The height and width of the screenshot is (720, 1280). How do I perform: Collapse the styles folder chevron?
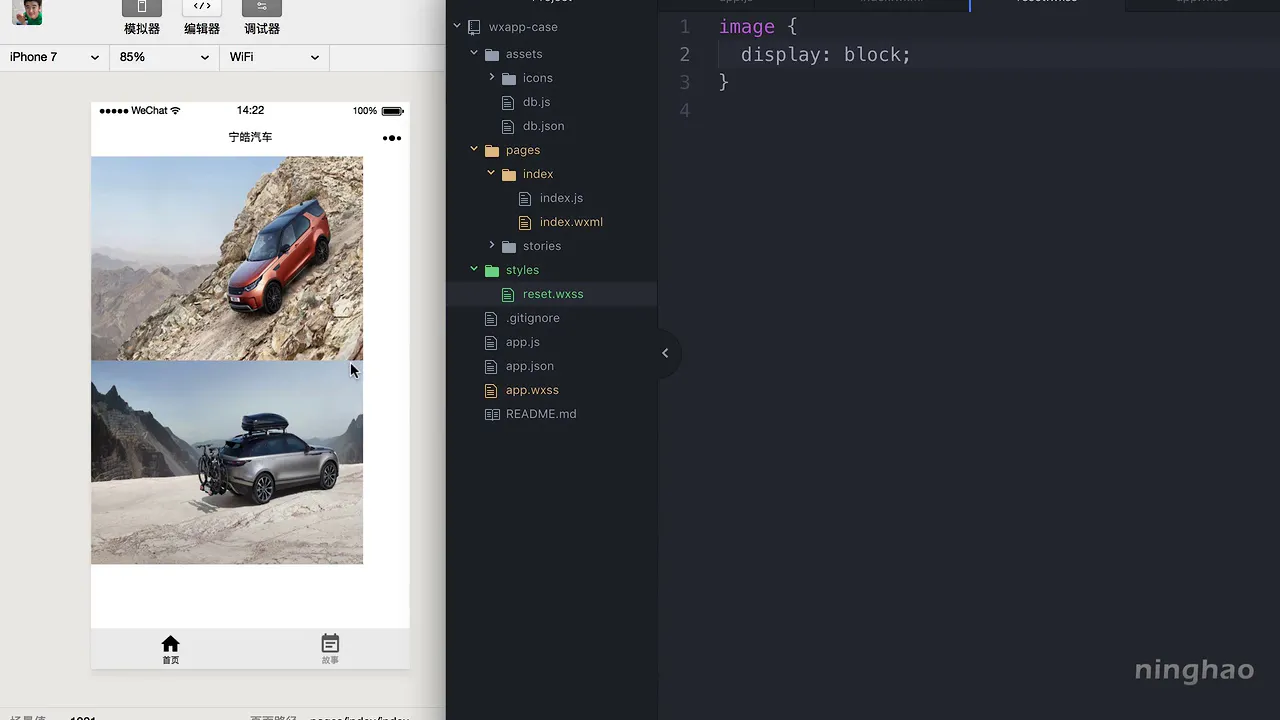tap(474, 269)
